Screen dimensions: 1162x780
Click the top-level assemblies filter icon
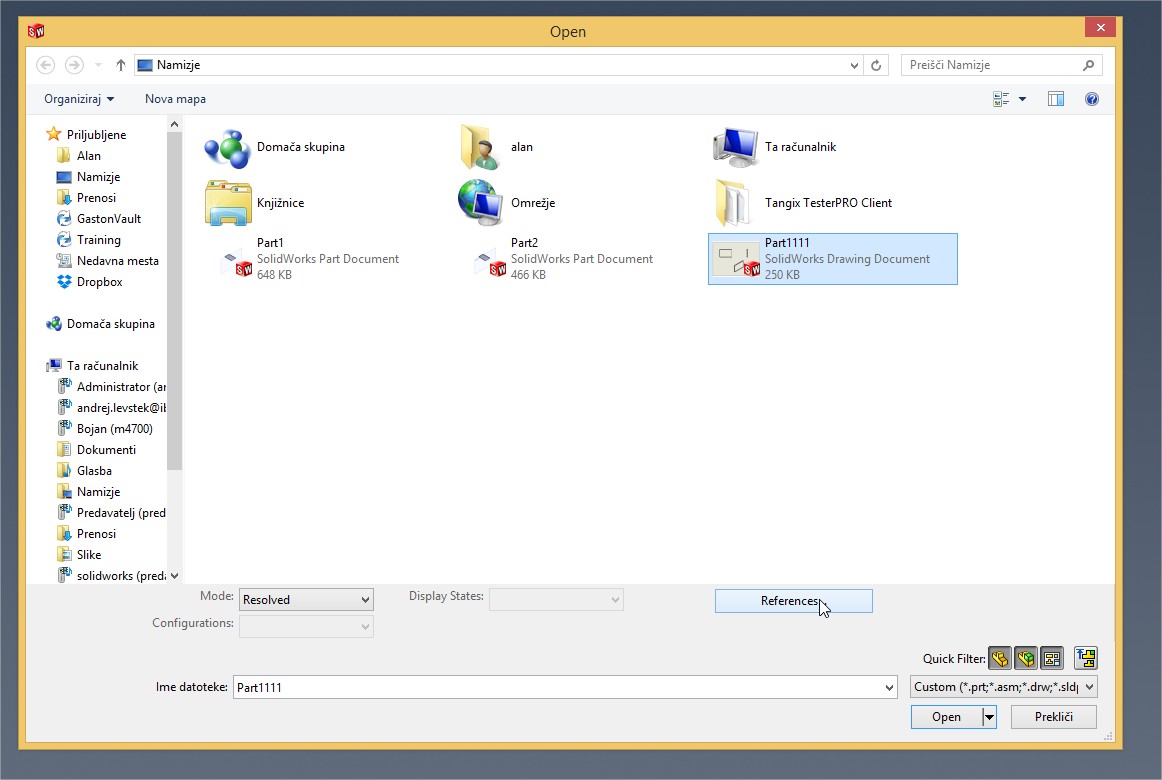1086,658
